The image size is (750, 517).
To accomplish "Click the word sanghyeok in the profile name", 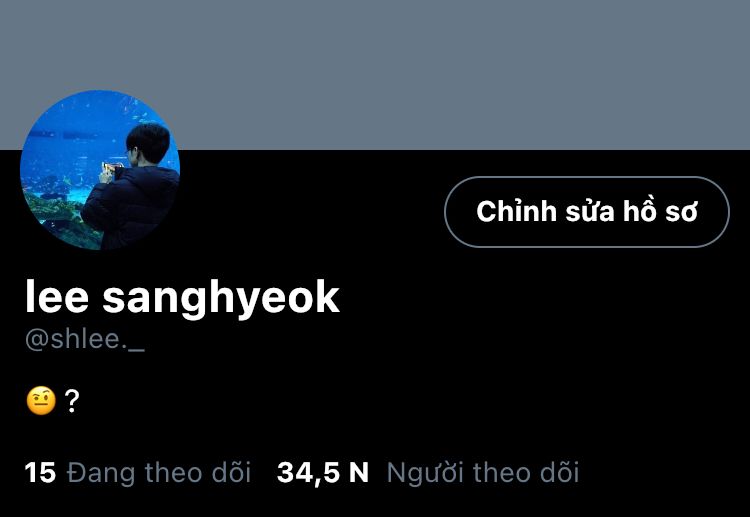I will pos(221,299).
